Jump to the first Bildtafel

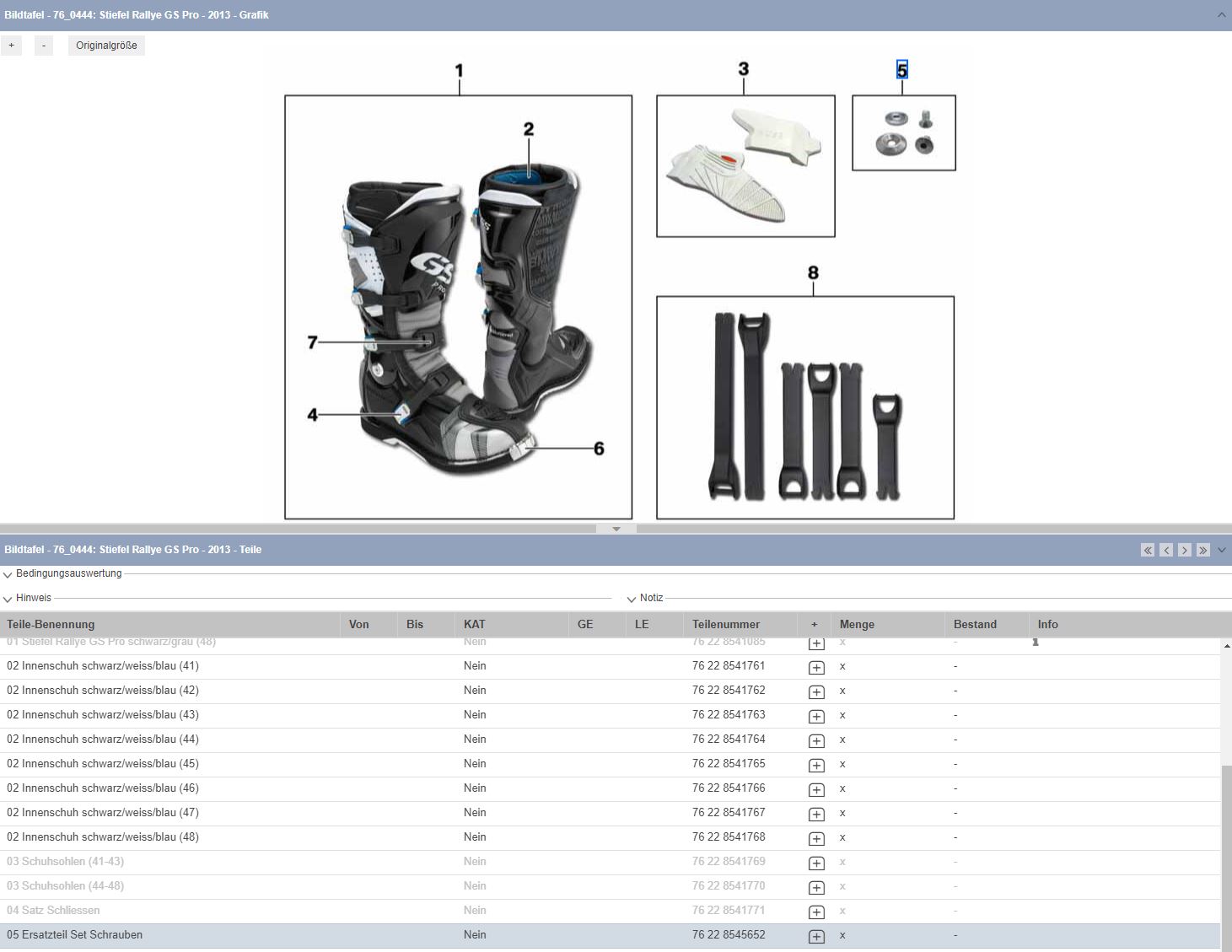(1148, 550)
